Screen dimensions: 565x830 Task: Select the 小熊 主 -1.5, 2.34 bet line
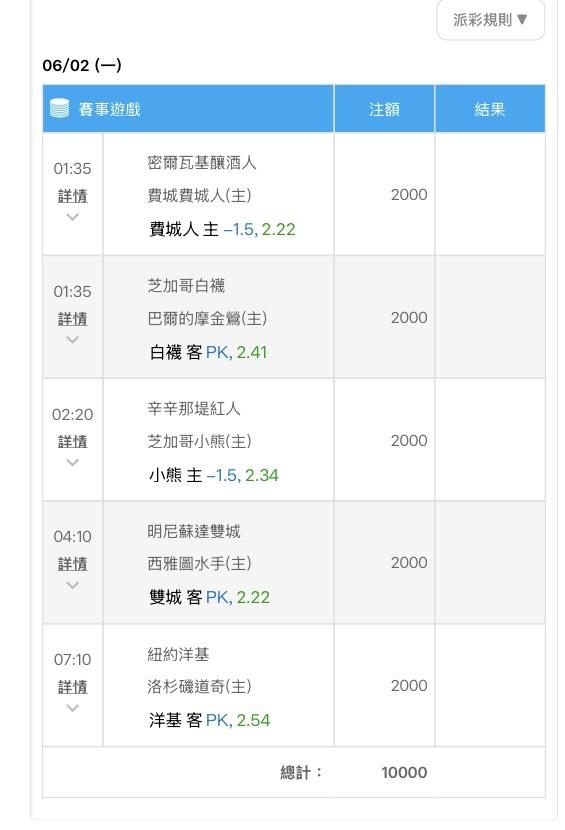tap(213, 475)
